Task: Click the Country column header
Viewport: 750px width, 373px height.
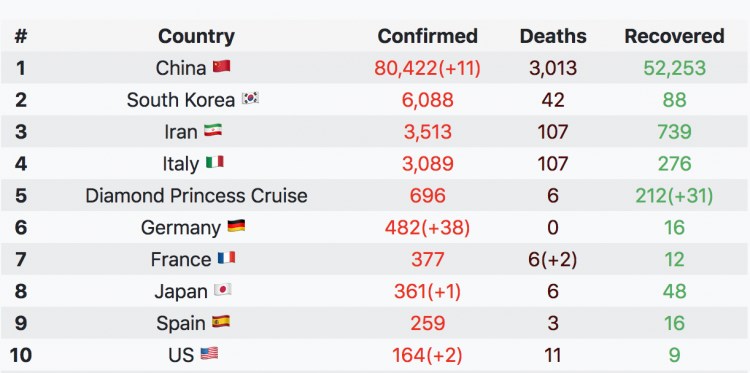Action: tap(196, 36)
